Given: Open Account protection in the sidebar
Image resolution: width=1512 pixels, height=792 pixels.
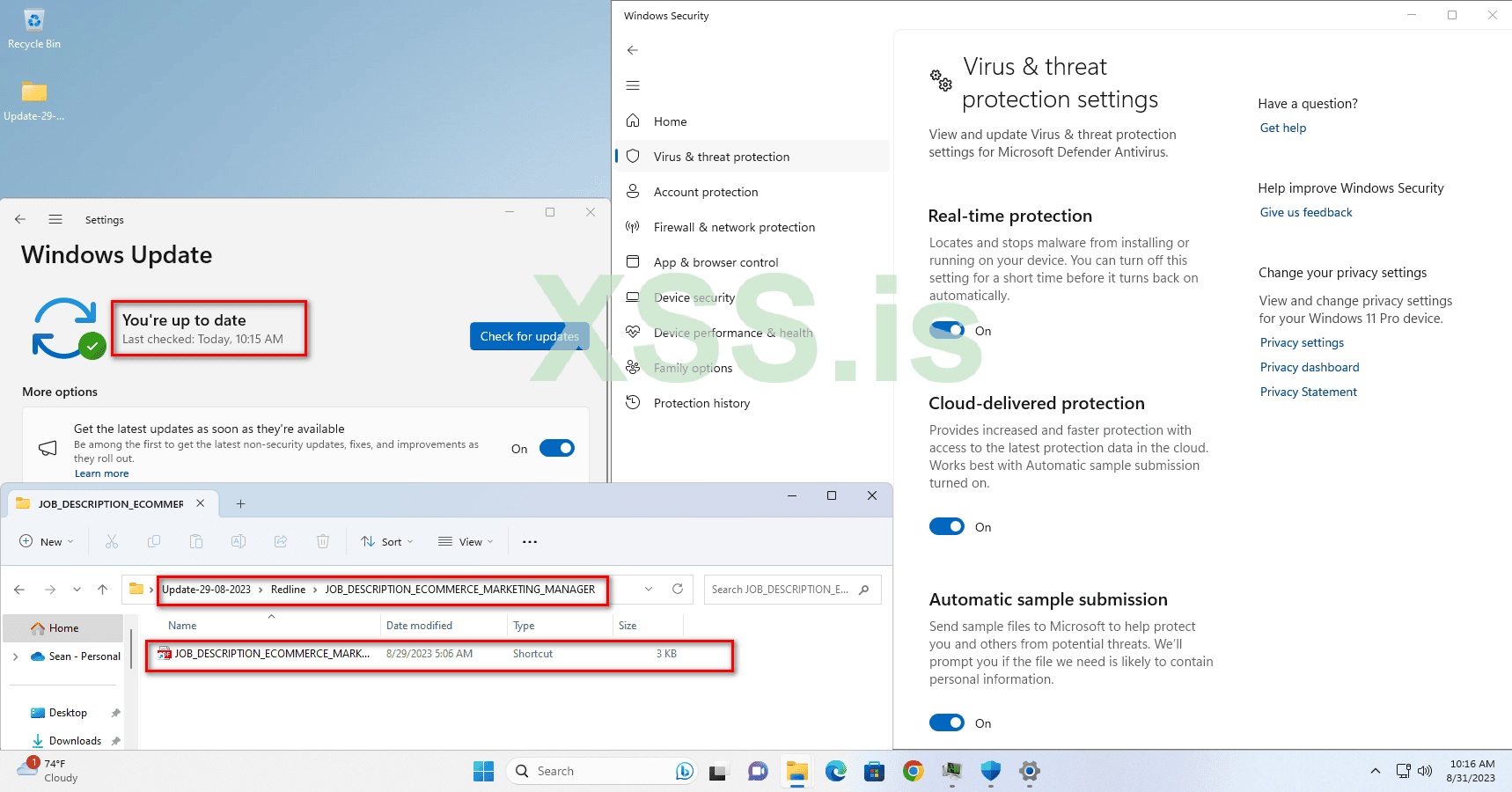Looking at the screenshot, I should [752, 192].
